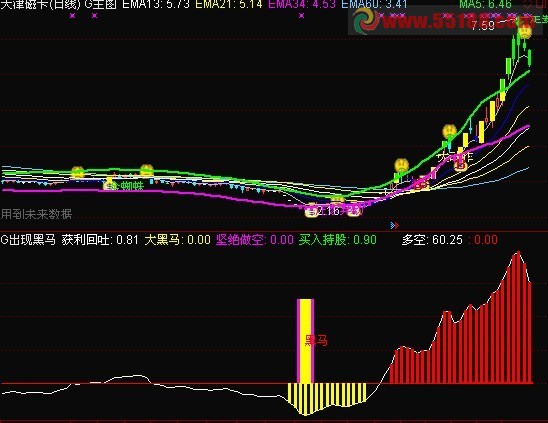The height and width of the screenshot is (423, 548).
Task: Click the EMA21: 5.14 indicator value
Action: click(x=229, y=4)
